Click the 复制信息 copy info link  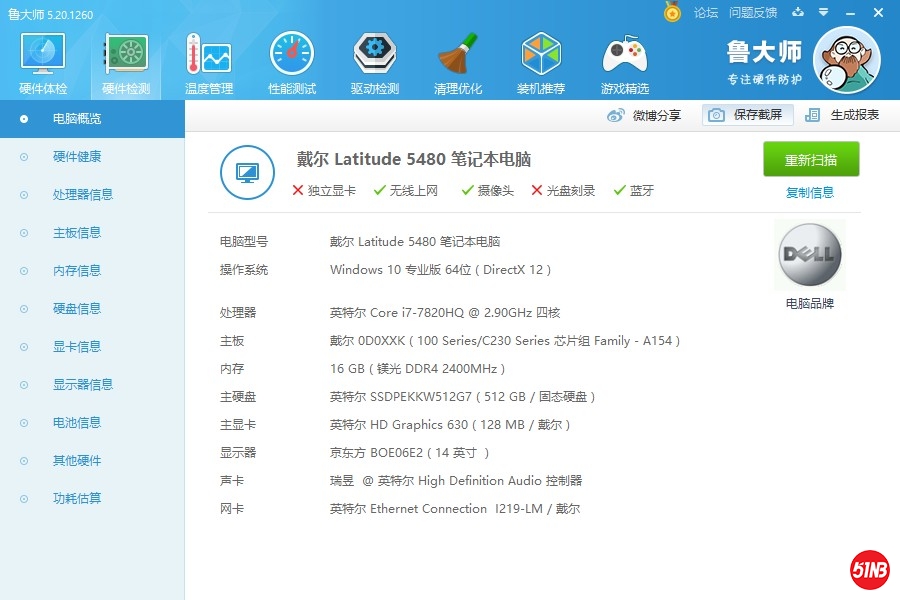[810, 193]
